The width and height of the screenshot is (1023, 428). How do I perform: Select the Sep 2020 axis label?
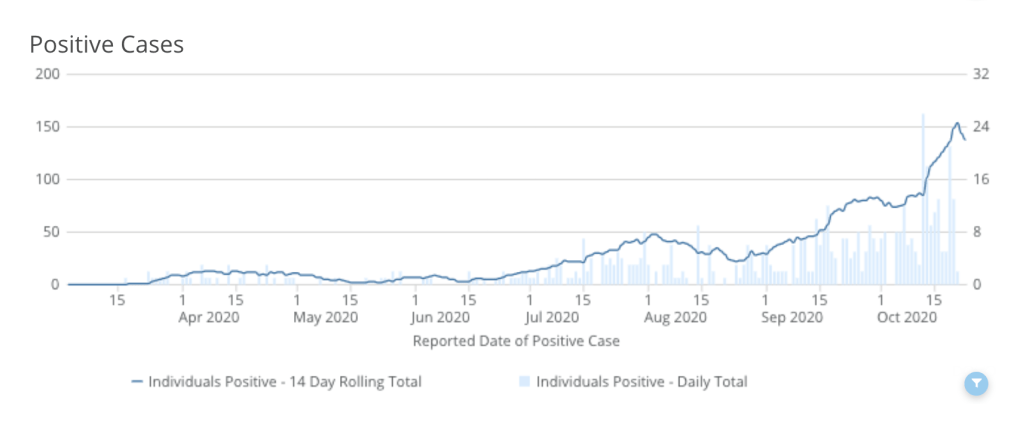[x=792, y=318]
